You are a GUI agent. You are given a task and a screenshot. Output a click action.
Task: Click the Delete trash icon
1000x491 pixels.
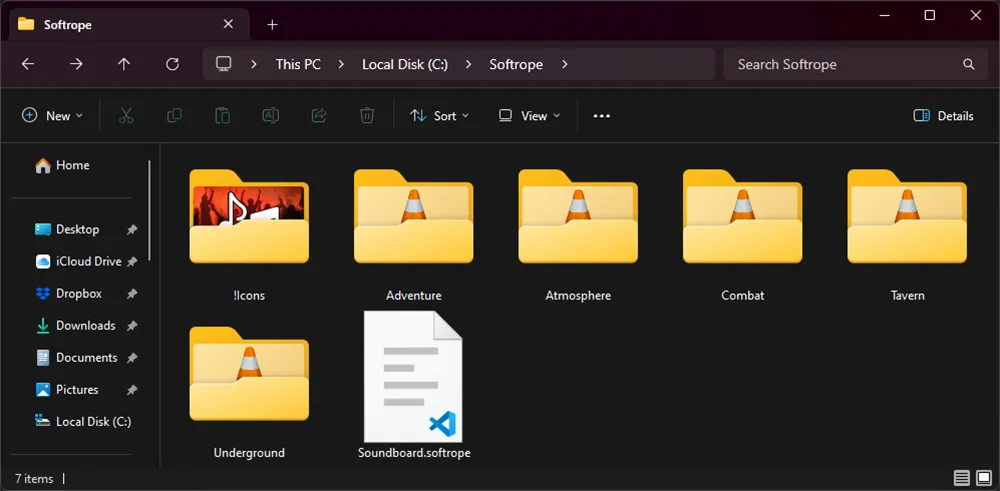pos(367,115)
